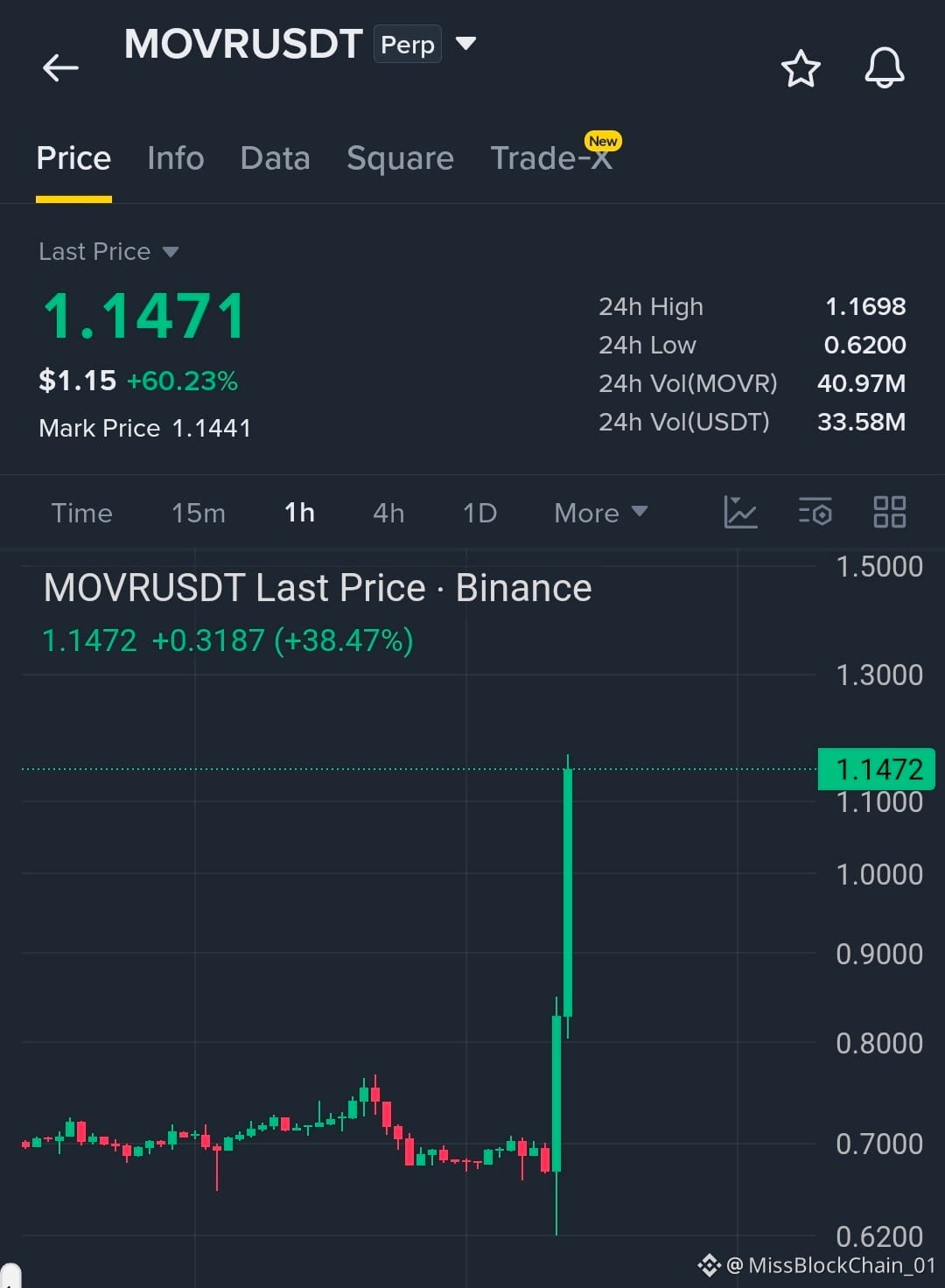The image size is (945, 1288).
Task: Tap the 24h High value 1.1698
Action: [x=865, y=306]
